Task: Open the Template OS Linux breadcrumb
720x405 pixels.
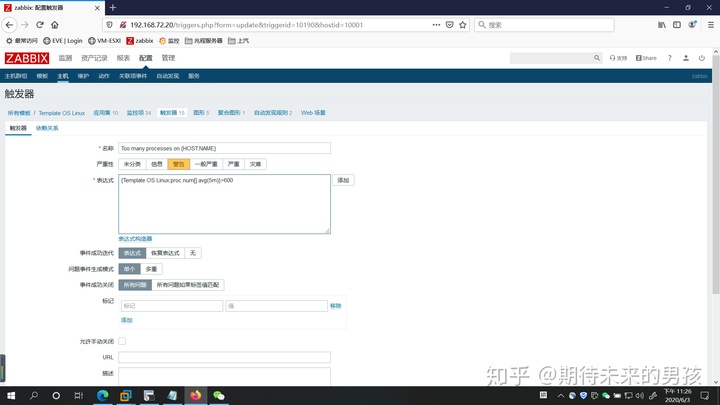Action: click(x=62, y=113)
